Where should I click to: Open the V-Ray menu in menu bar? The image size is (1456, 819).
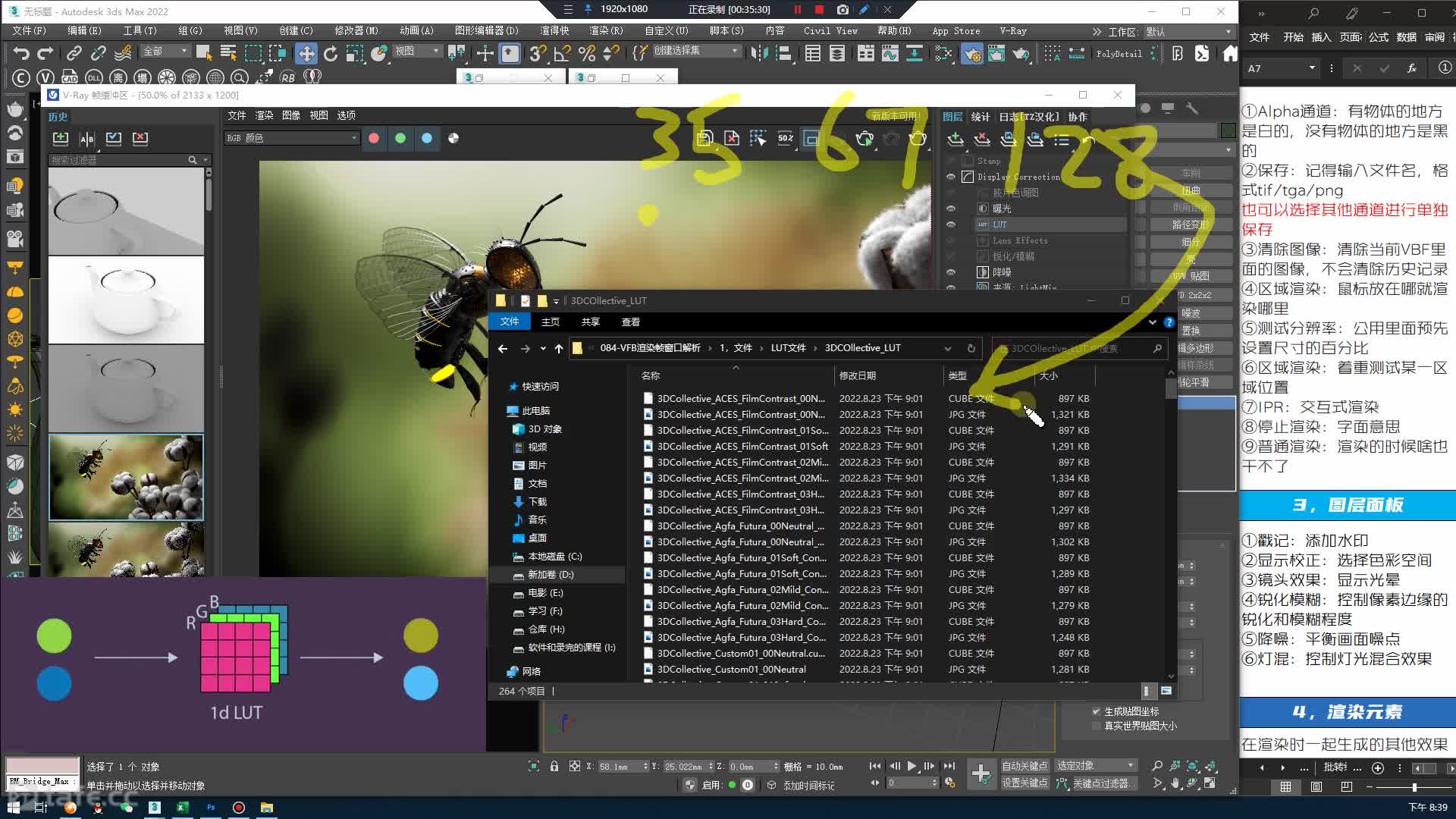click(x=1012, y=31)
